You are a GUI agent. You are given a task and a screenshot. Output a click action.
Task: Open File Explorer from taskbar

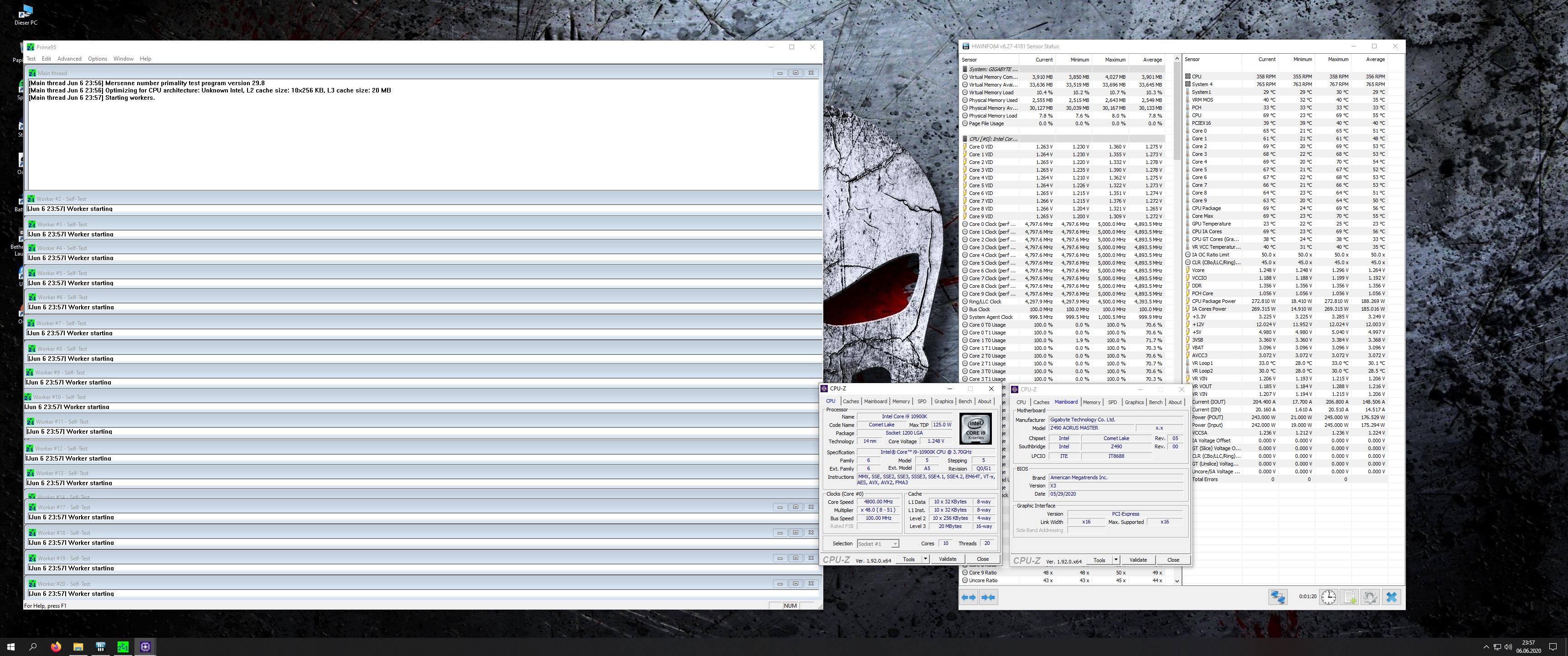point(78,647)
